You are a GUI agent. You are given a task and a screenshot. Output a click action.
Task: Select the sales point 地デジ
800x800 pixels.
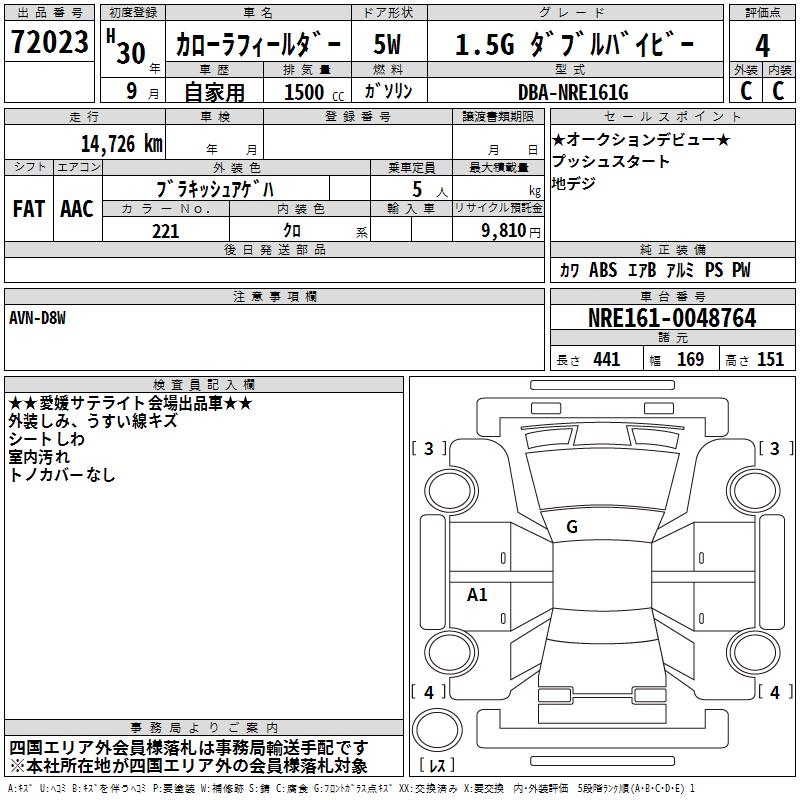573,183
